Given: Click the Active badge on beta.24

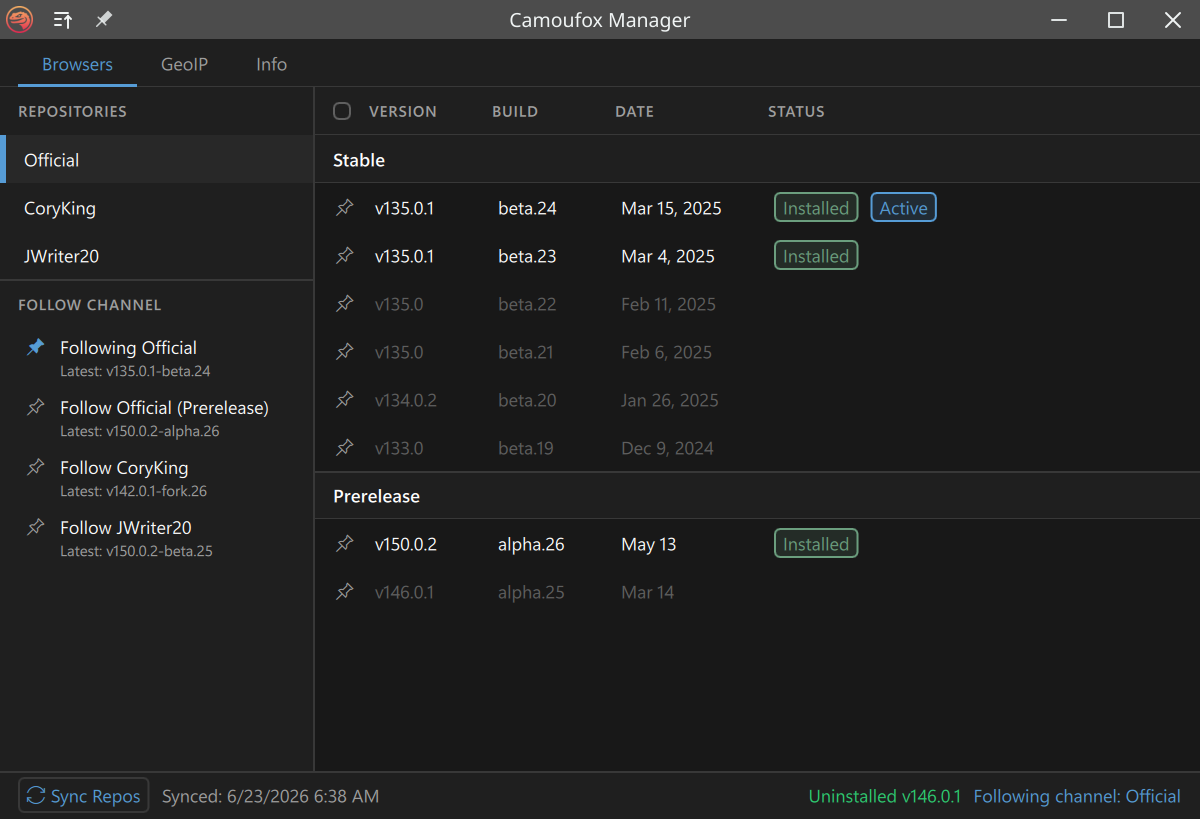Looking at the screenshot, I should click(903, 208).
